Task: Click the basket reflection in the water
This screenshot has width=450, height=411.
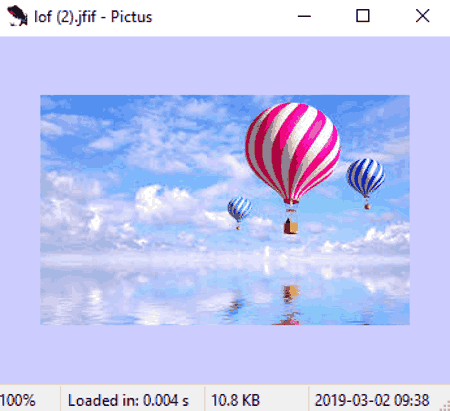Action: click(x=291, y=295)
